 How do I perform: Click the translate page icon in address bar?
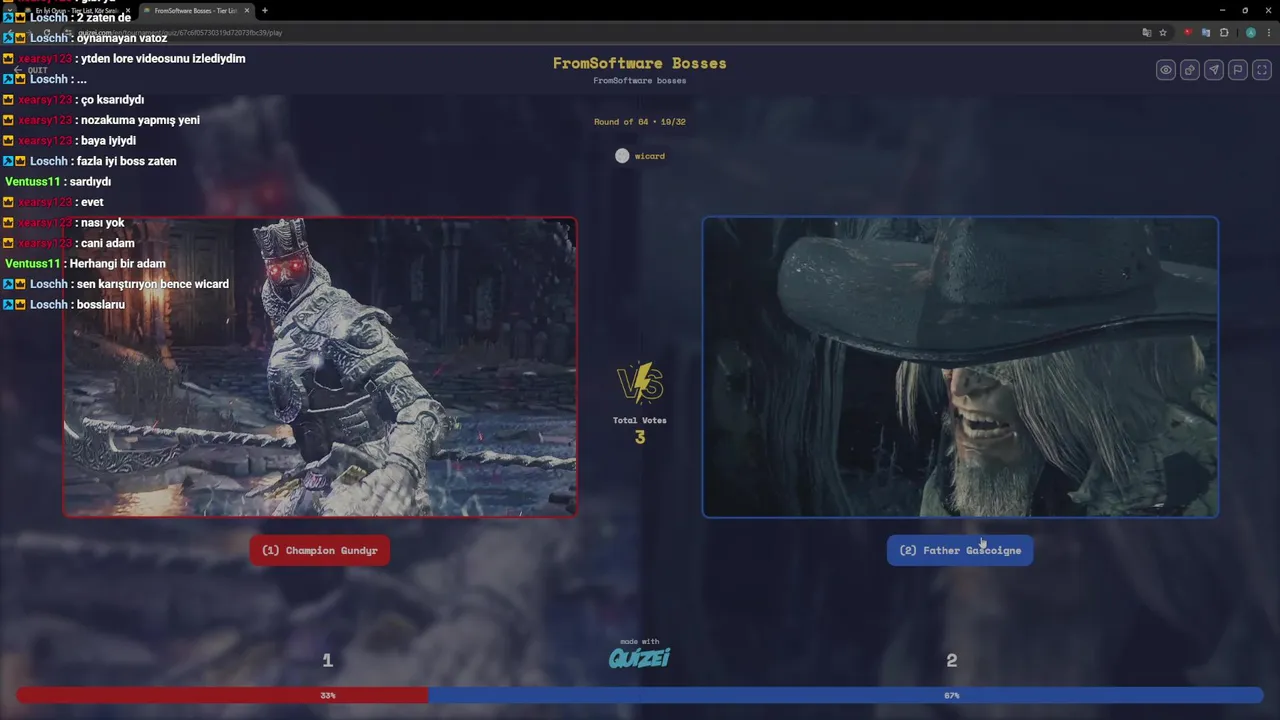point(1147,32)
